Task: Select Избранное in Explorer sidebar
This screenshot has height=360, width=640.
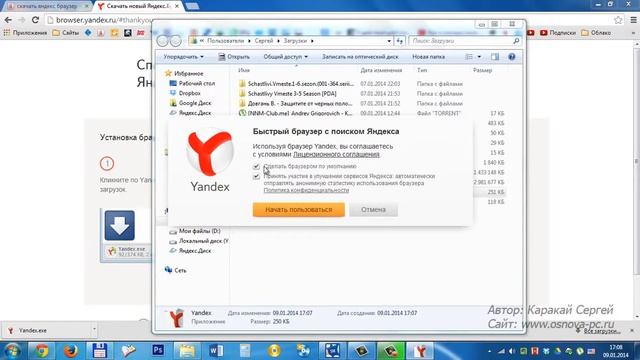Action: 188,73
